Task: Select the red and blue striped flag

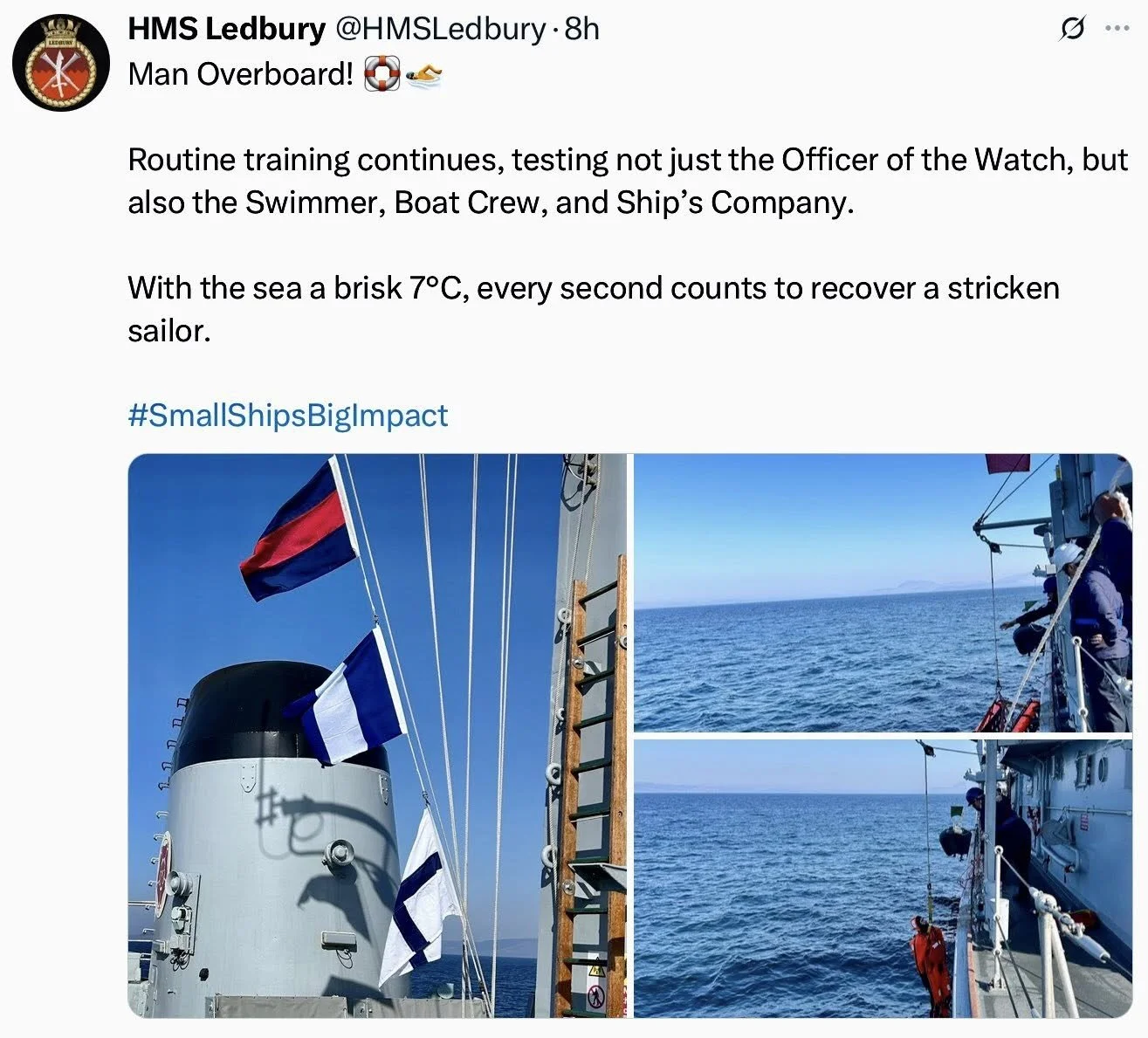Action: [298, 531]
